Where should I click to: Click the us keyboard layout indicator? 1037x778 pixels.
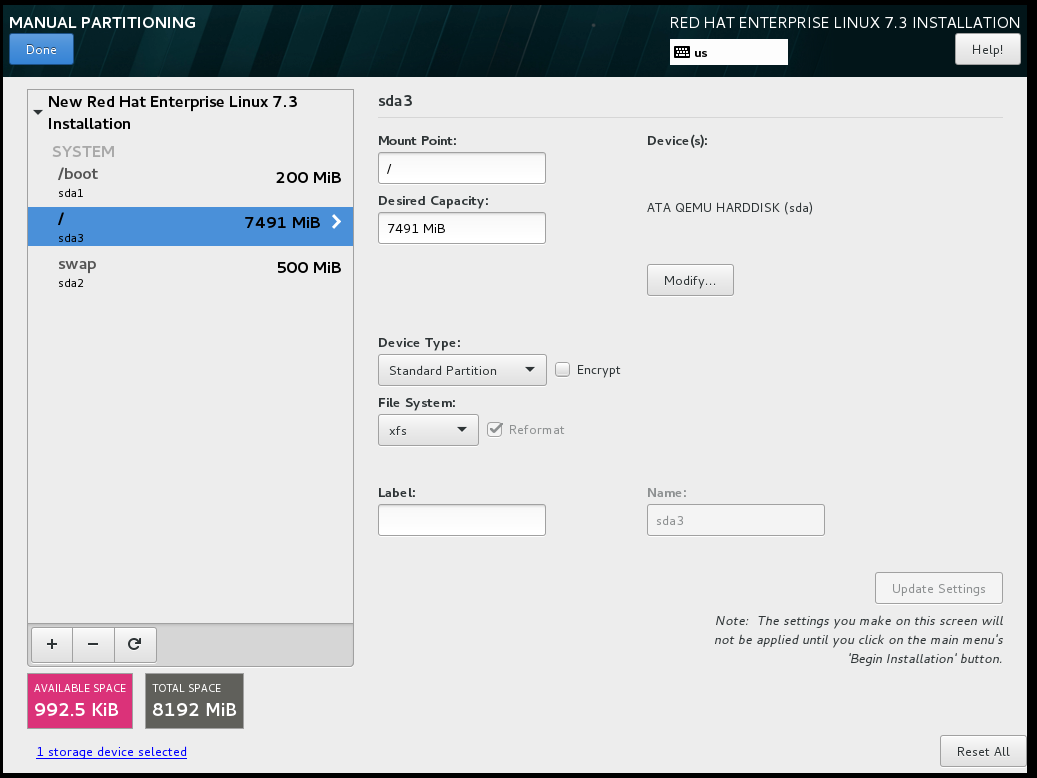[x=729, y=52]
